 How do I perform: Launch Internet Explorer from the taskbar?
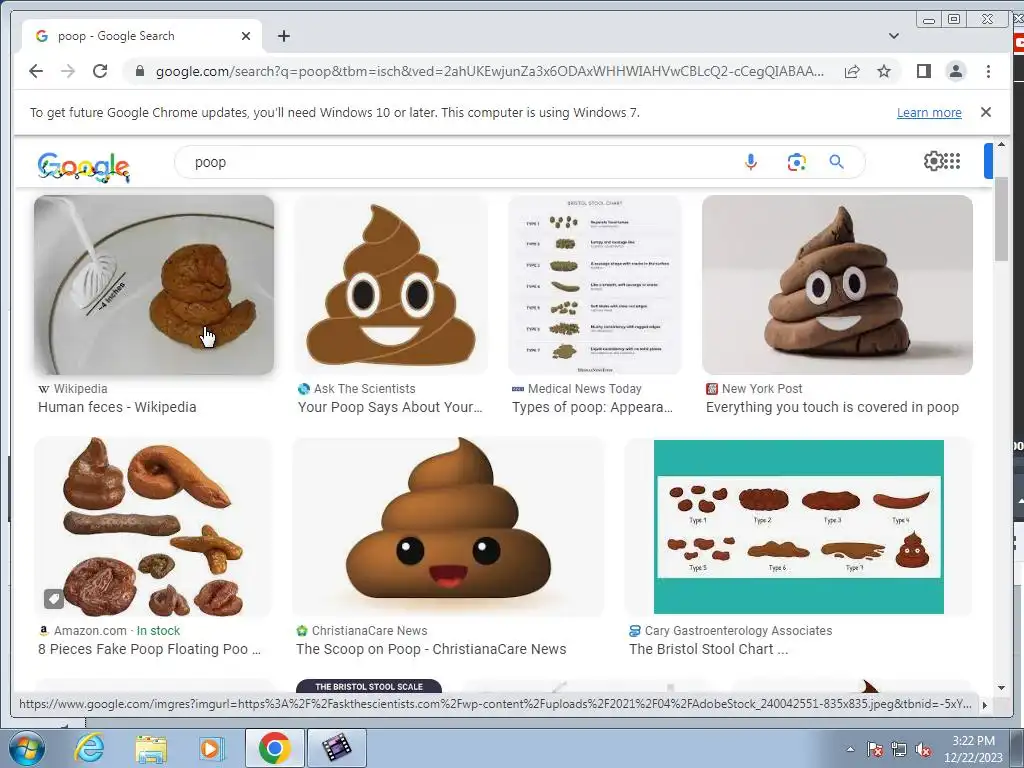tap(89, 748)
